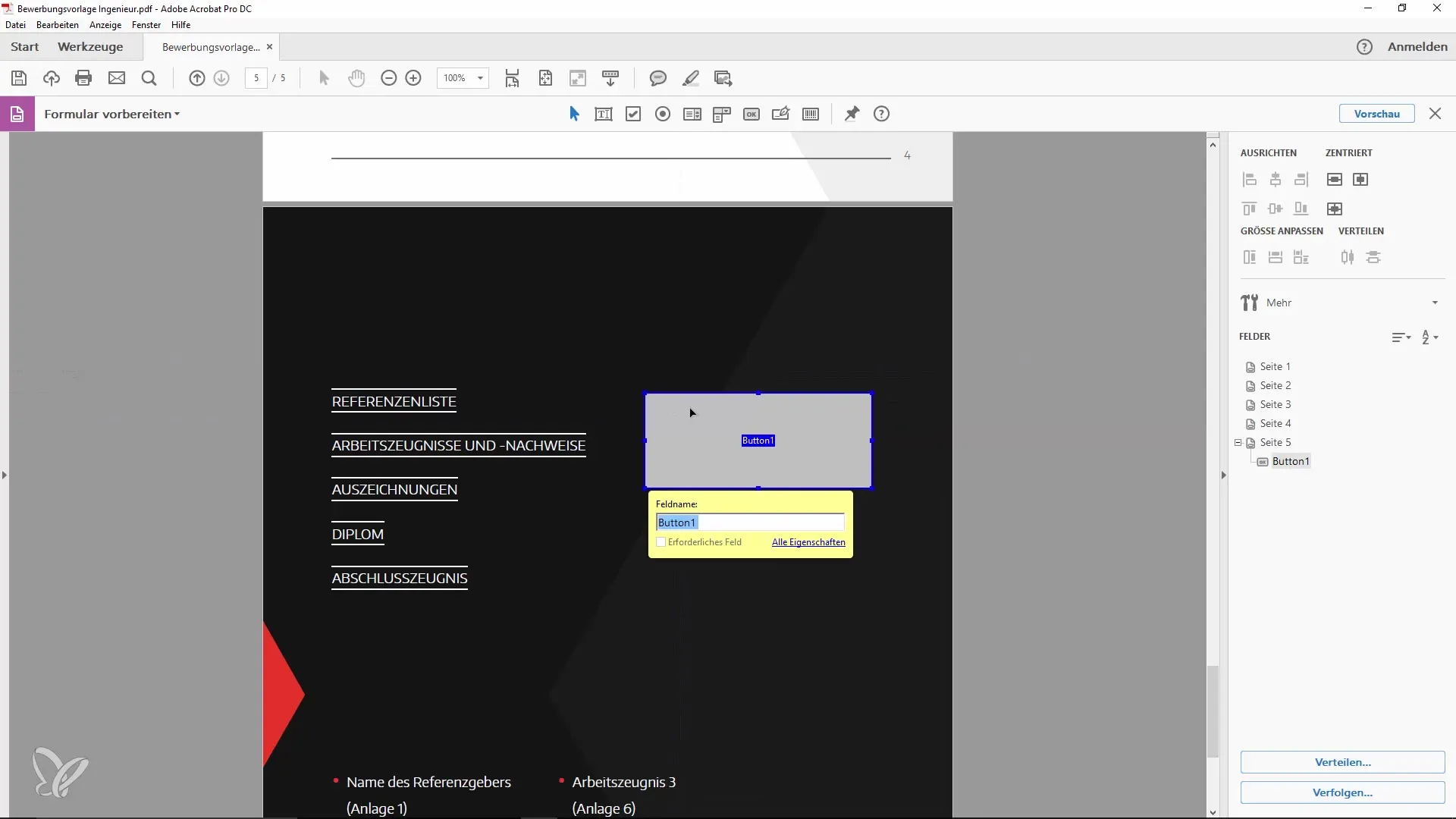Align fields to top edge icon
The height and width of the screenshot is (819, 1456).
(x=1250, y=209)
